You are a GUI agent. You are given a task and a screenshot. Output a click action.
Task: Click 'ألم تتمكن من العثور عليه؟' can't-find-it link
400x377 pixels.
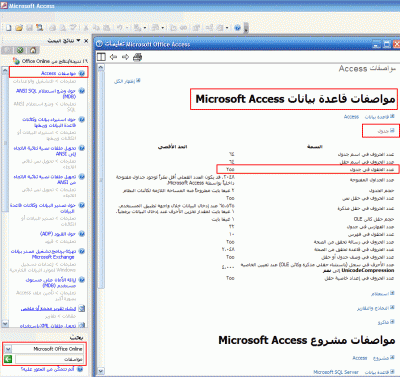point(48,369)
